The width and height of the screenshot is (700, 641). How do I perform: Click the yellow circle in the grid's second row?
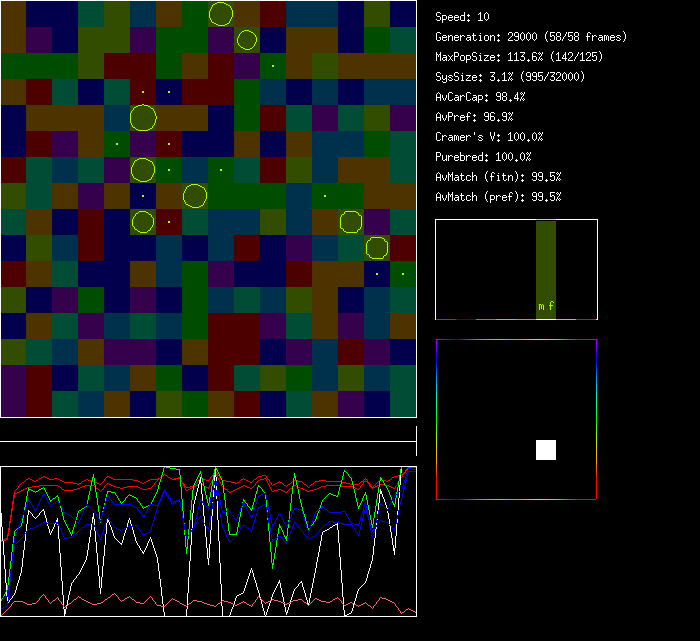click(x=247, y=40)
